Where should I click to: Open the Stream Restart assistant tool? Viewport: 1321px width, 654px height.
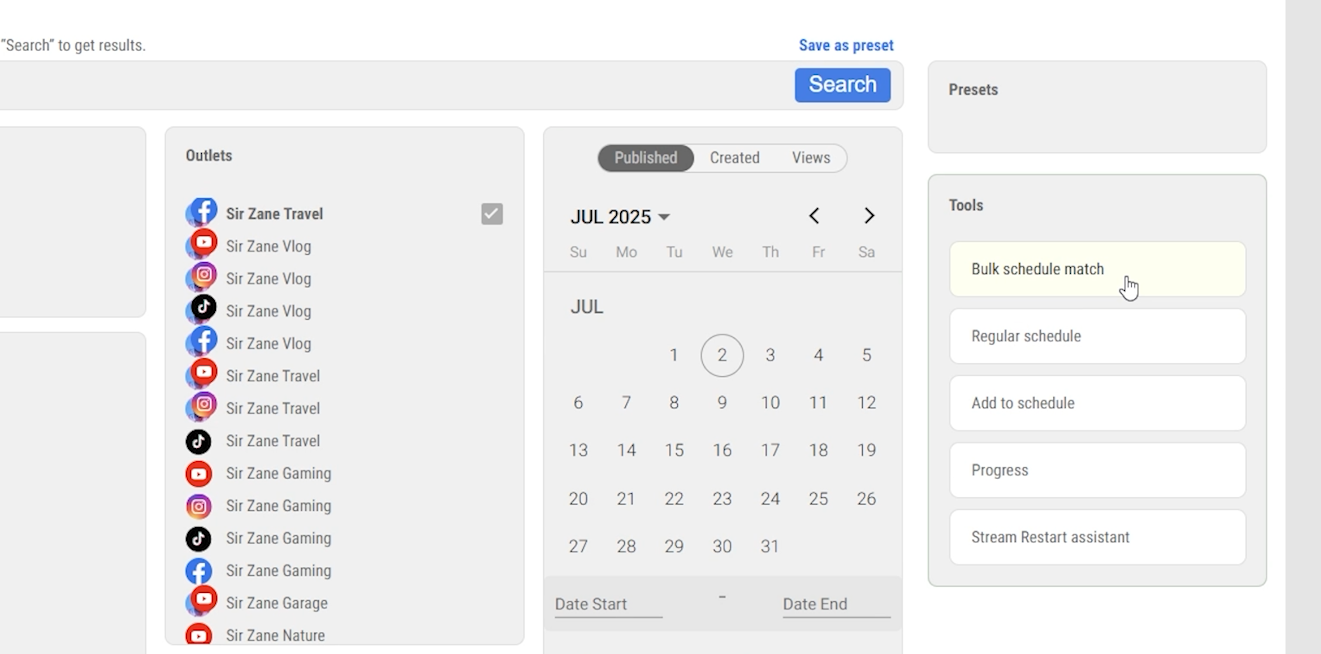[x=1097, y=537]
